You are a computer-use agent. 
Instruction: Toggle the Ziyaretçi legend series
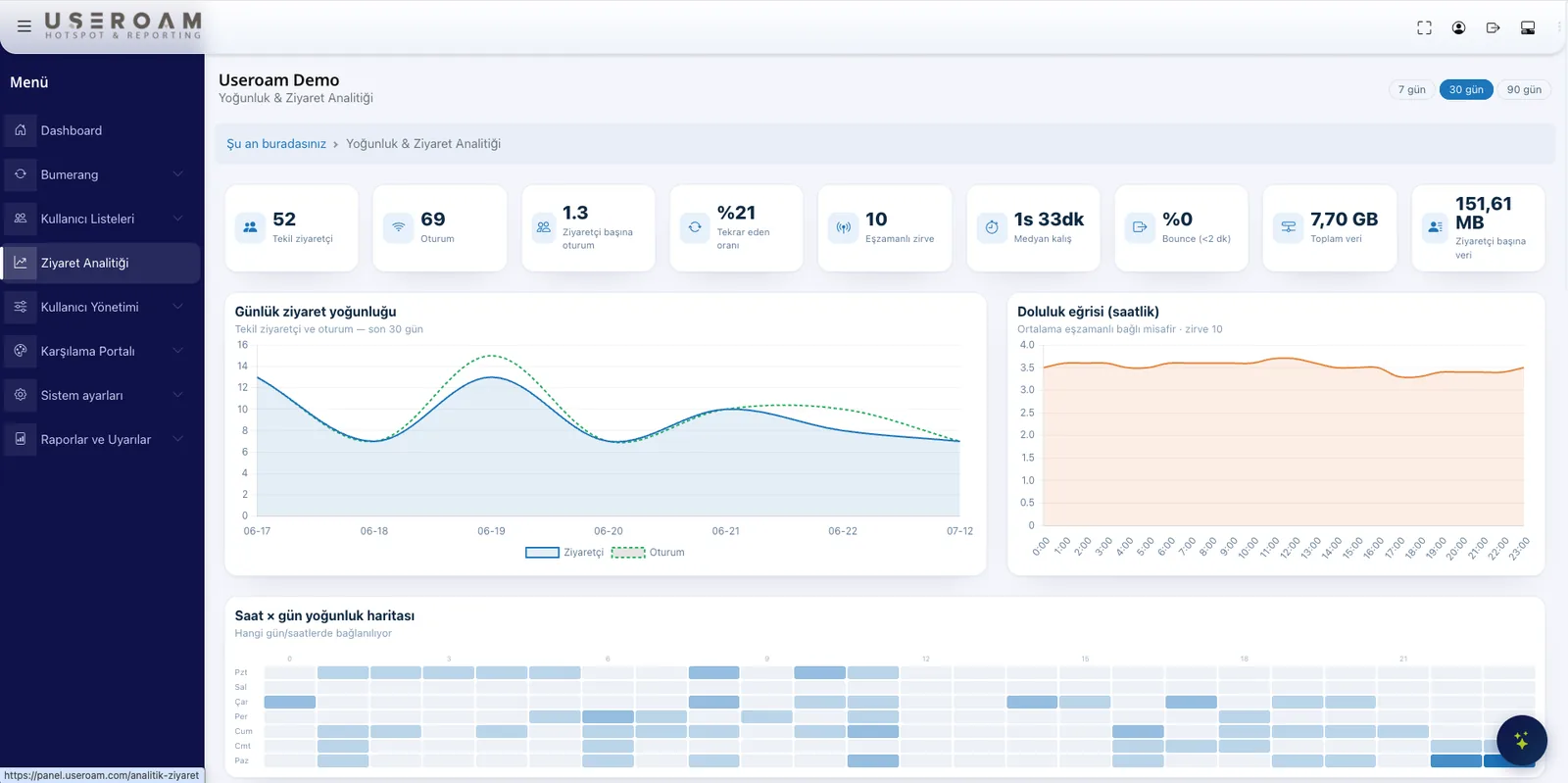(564, 553)
